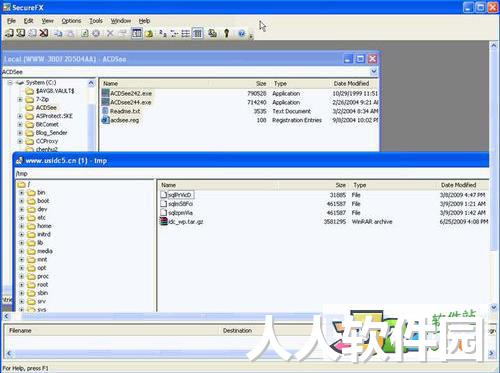500x373 pixels.
Task: Click the blue Help question icon
Action: click(x=242, y=33)
